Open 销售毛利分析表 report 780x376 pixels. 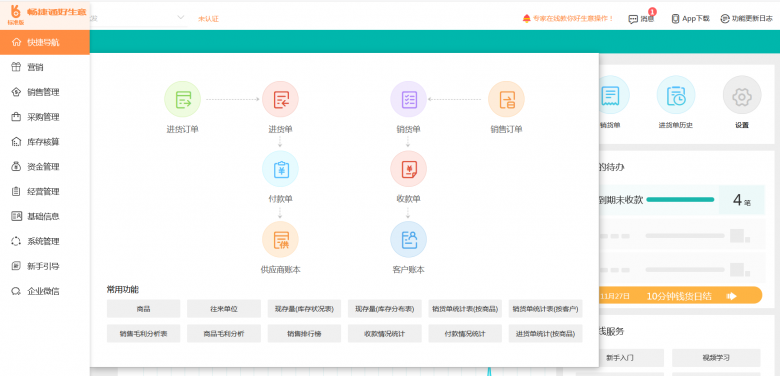[x=143, y=334]
